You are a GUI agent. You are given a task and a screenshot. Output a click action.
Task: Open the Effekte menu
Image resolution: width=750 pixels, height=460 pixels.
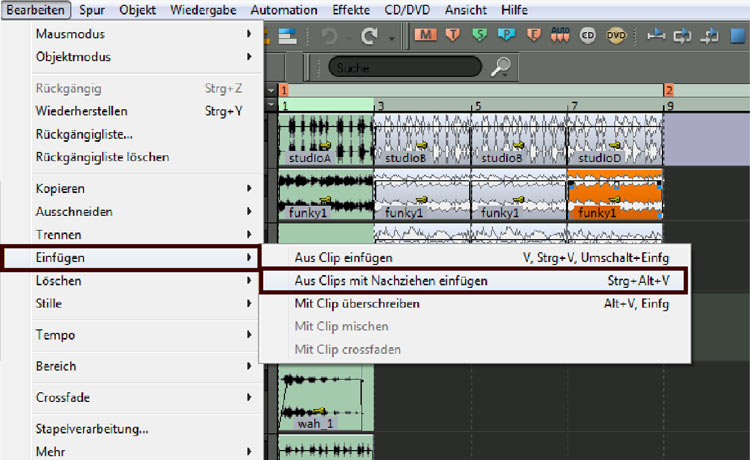(351, 10)
